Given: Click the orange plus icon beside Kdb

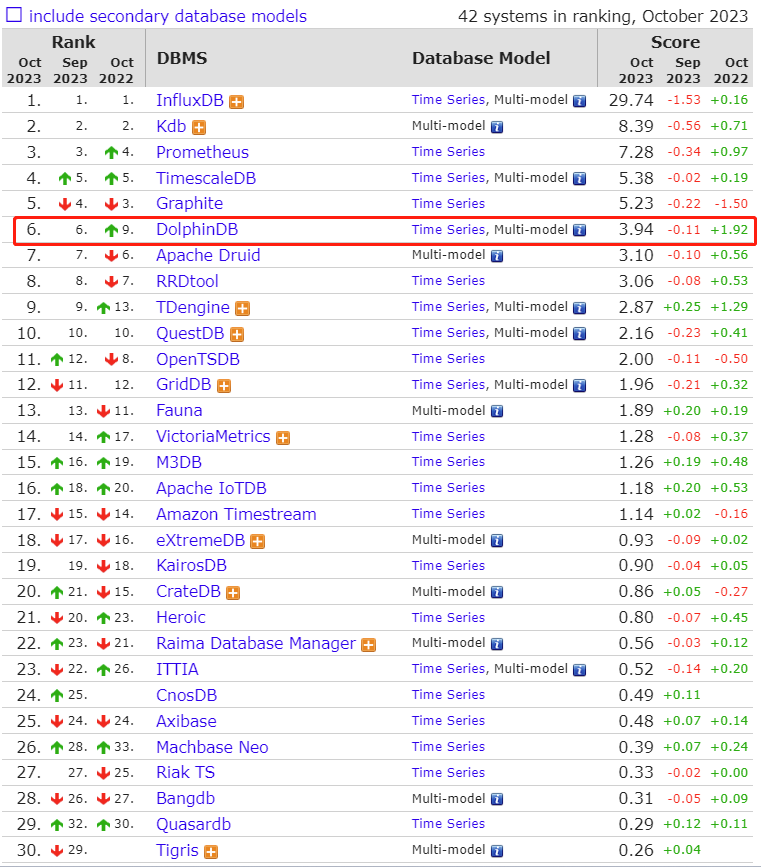Looking at the screenshot, I should click(x=199, y=128).
